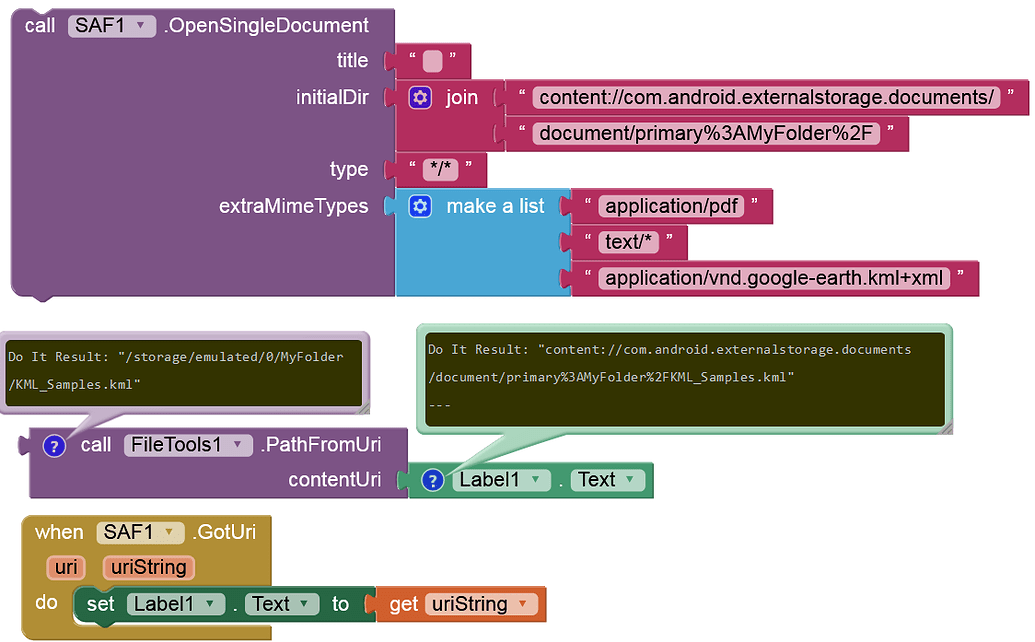1035x642 pixels.
Task: Open the mutator gear on the join block
Action: (x=420, y=97)
